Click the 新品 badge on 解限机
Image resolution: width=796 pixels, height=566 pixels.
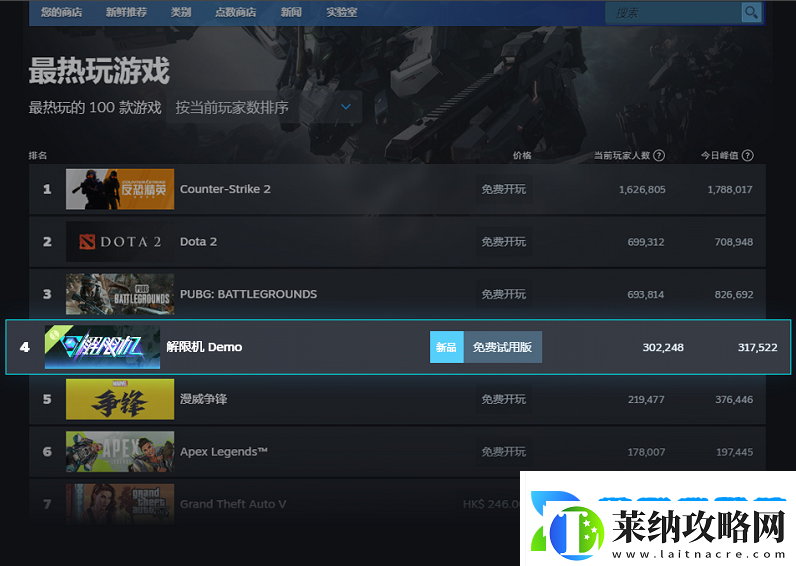(446, 347)
